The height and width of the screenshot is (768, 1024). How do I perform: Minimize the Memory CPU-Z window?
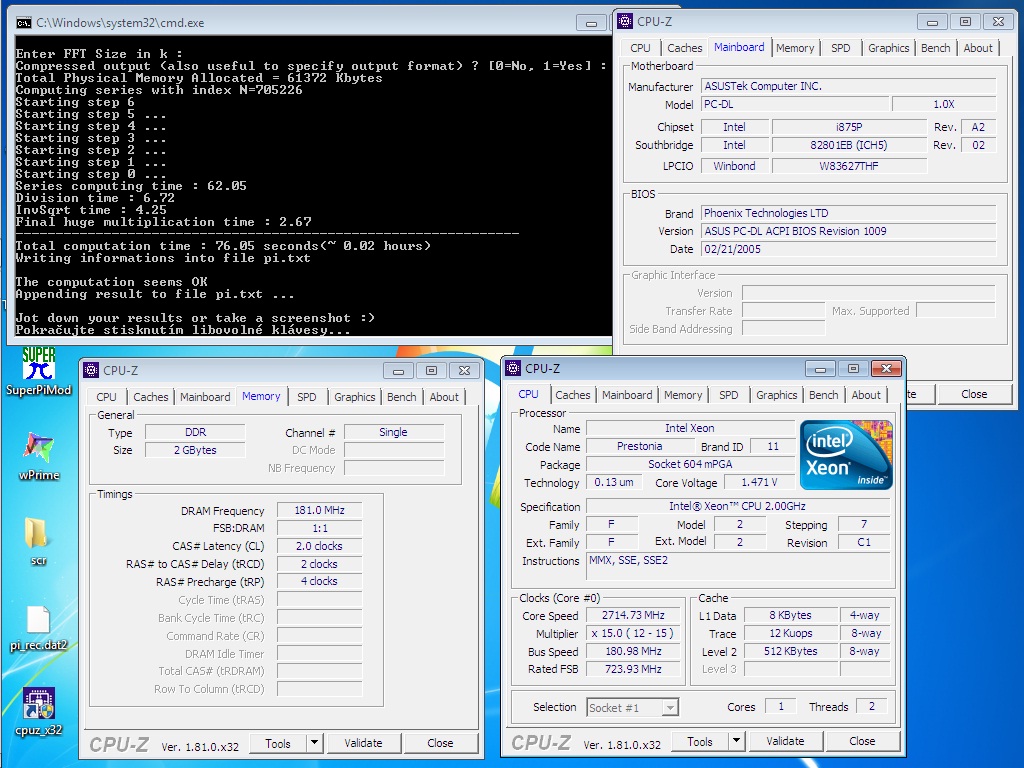pyautogui.click(x=398, y=371)
